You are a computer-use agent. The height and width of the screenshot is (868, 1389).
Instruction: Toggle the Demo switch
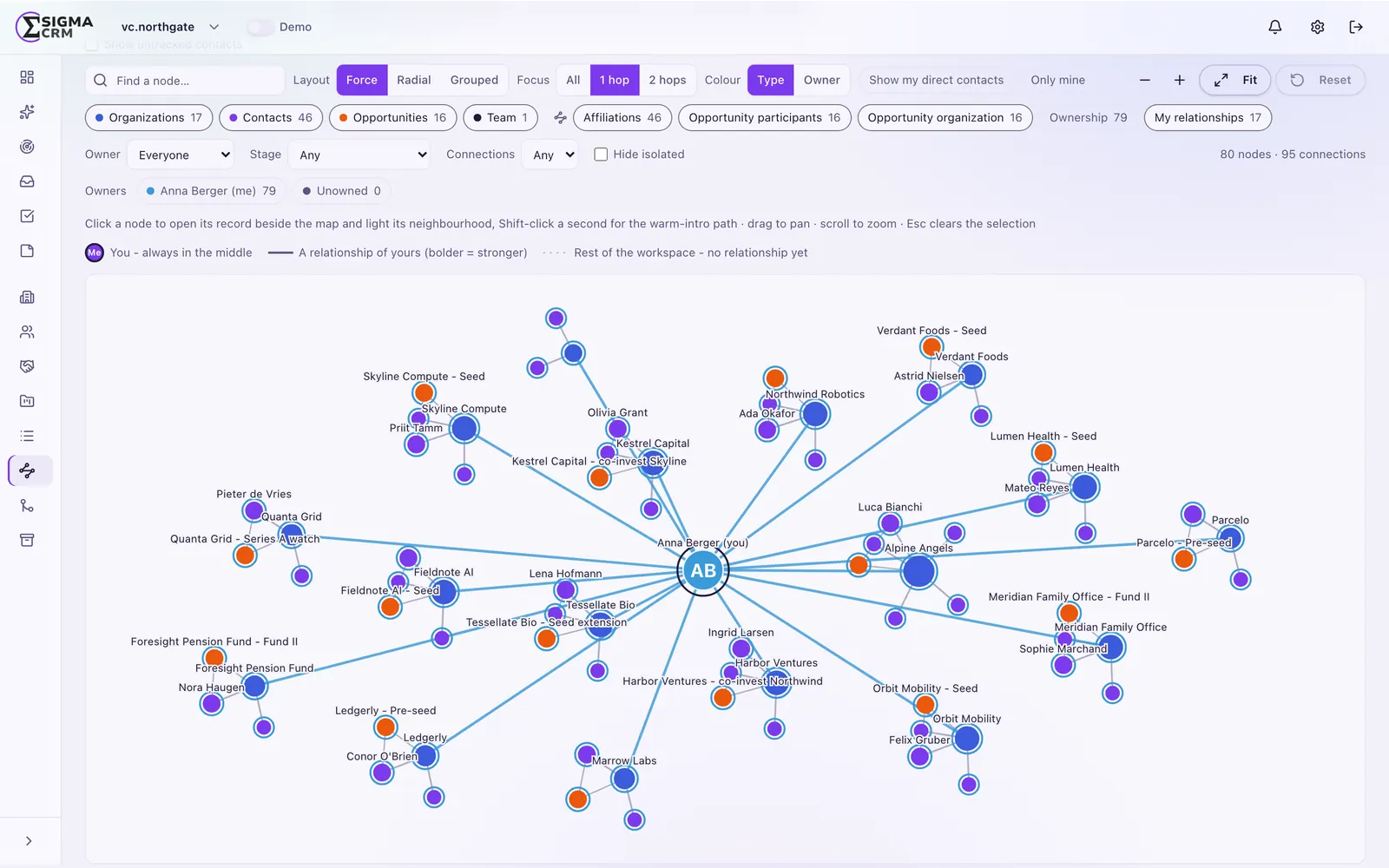coord(260,27)
